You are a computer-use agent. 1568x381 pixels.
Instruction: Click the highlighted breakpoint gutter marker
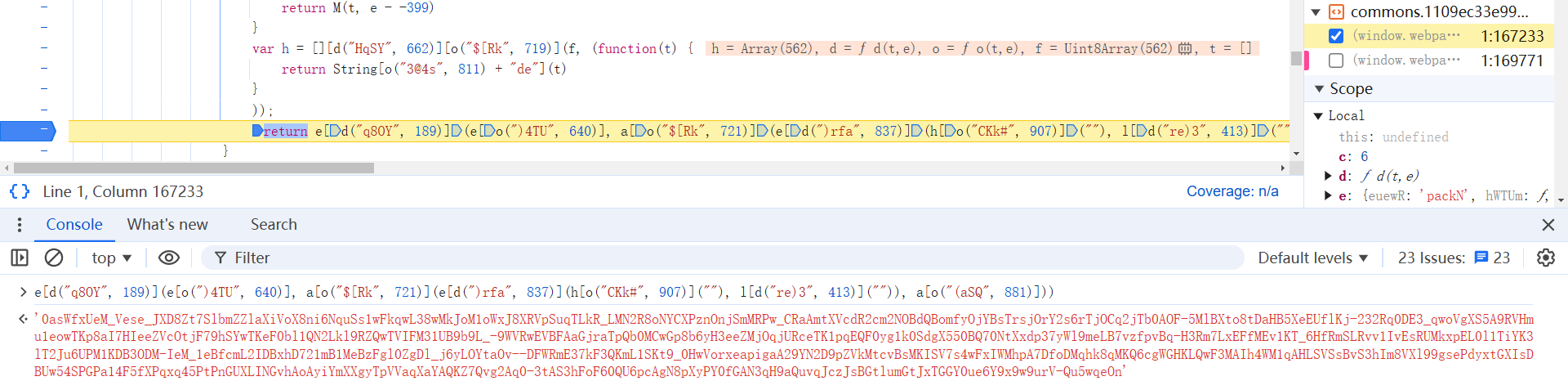pyautogui.click(x=28, y=131)
